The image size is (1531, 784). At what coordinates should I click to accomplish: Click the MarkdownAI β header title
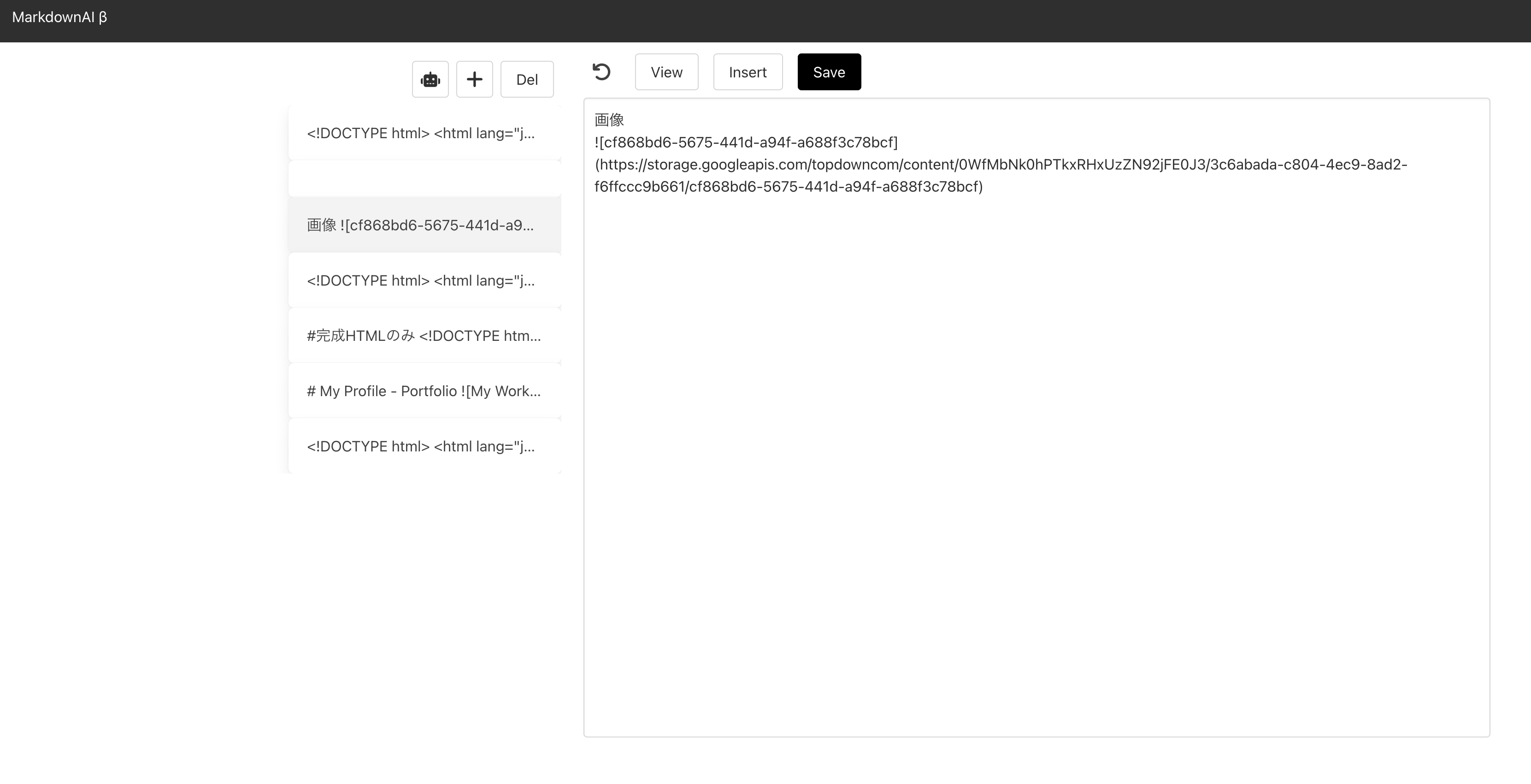pos(59,17)
